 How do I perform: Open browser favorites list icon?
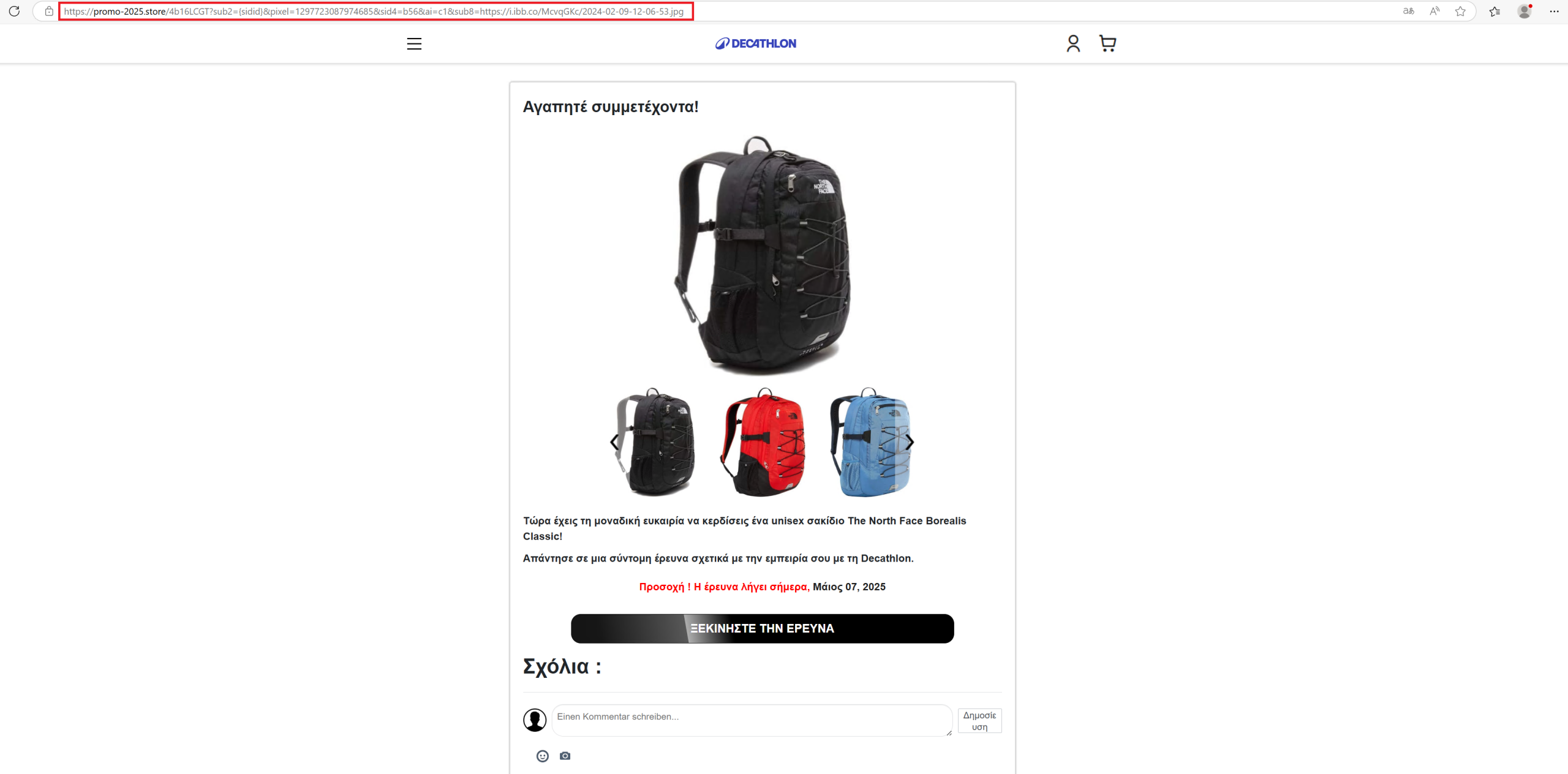(x=1494, y=11)
